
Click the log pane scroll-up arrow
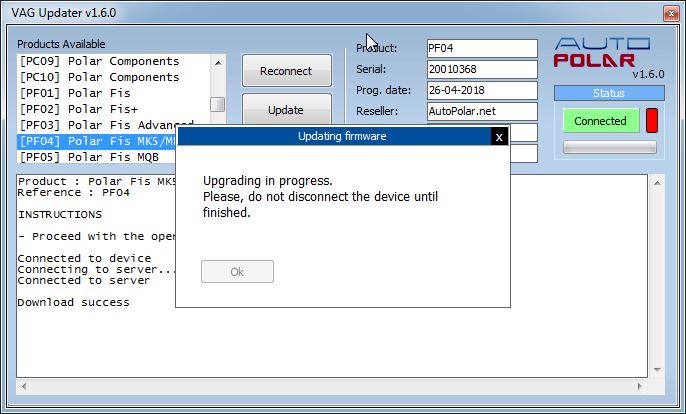(x=657, y=183)
